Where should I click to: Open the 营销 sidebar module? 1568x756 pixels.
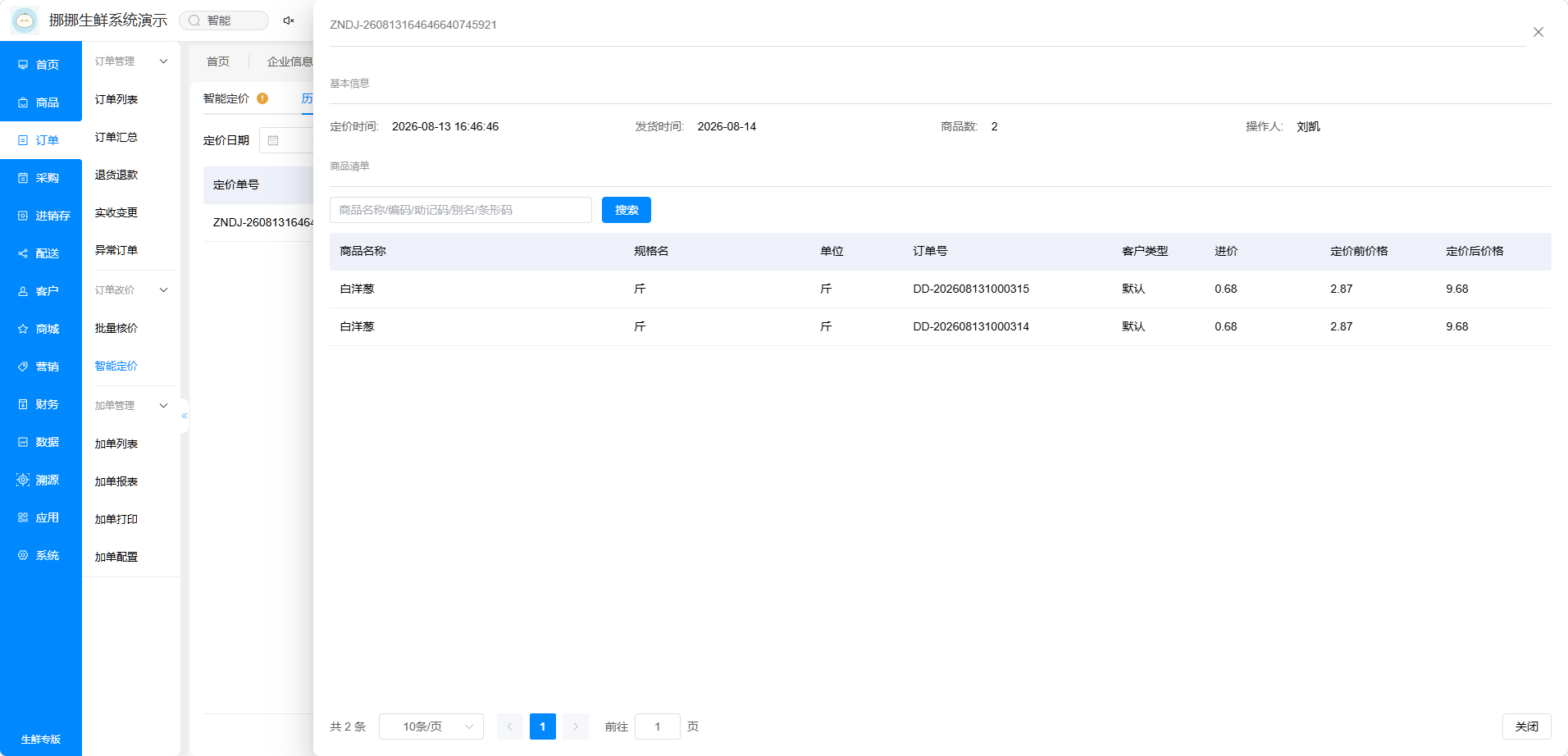pos(40,367)
